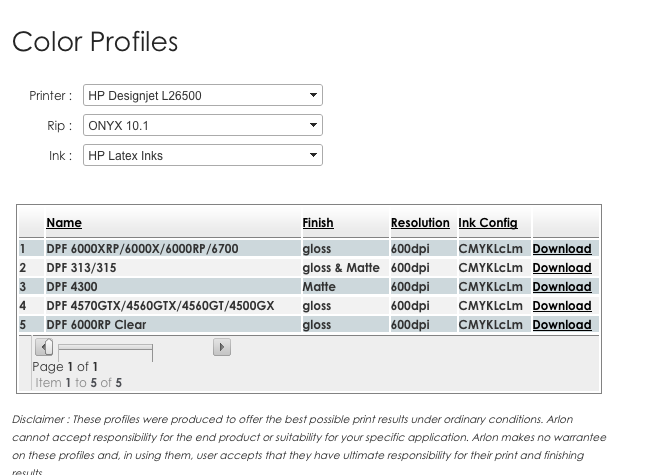The image size is (659, 475).
Task: Click the Printer dropdown arrow
Action: tap(313, 95)
